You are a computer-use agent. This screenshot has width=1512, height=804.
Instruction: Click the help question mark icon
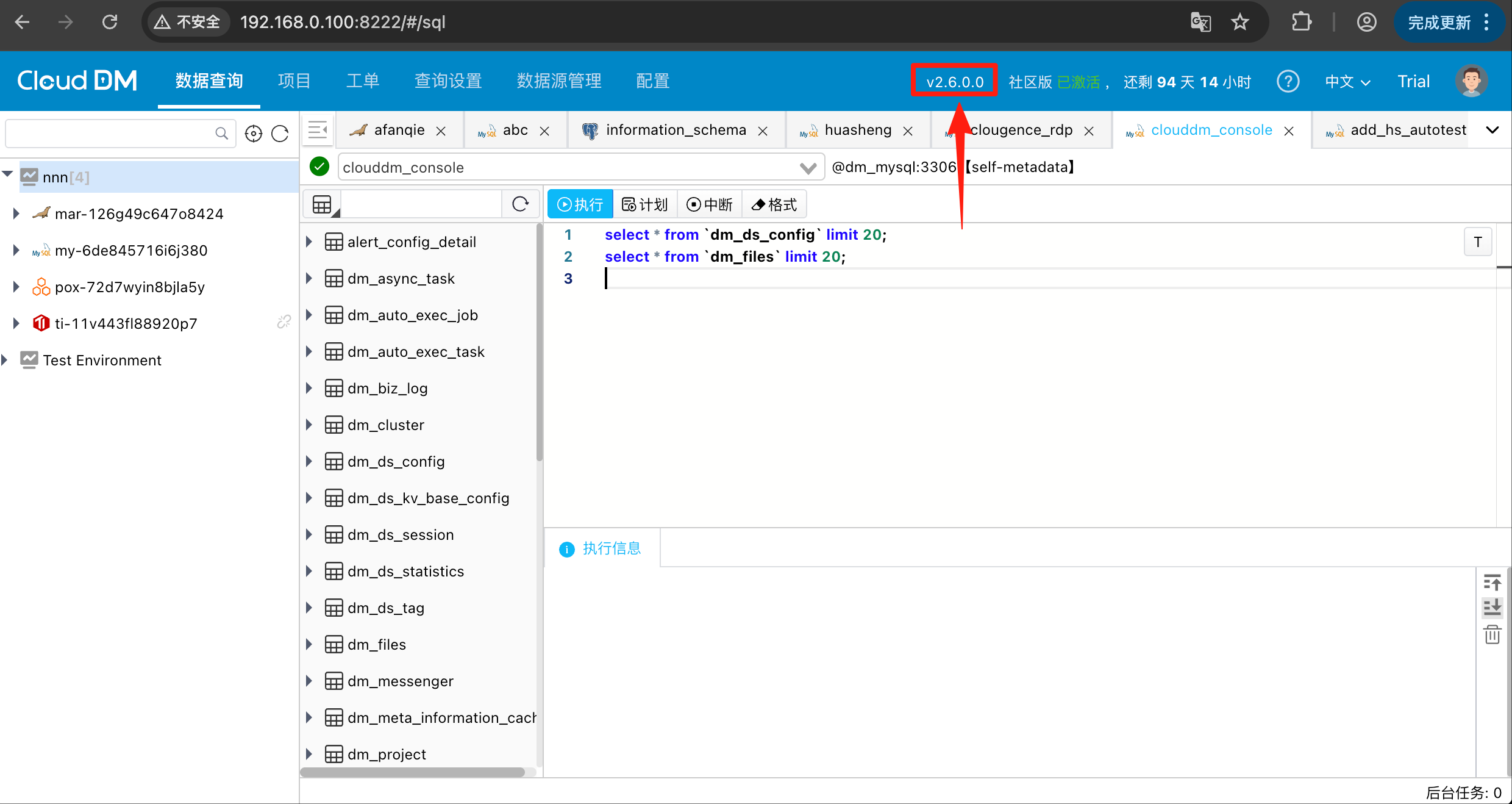tap(1288, 81)
